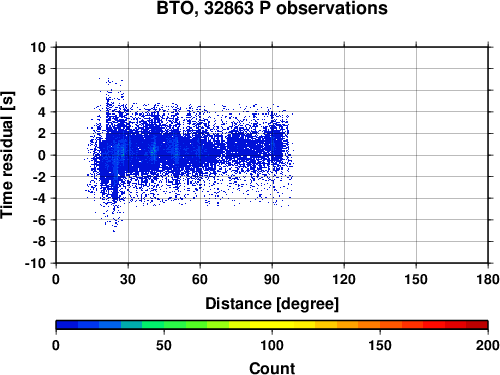Viewport: 500px width, 375px height.
Task: Click y-axis tick label '-6'
Action: click(40, 220)
